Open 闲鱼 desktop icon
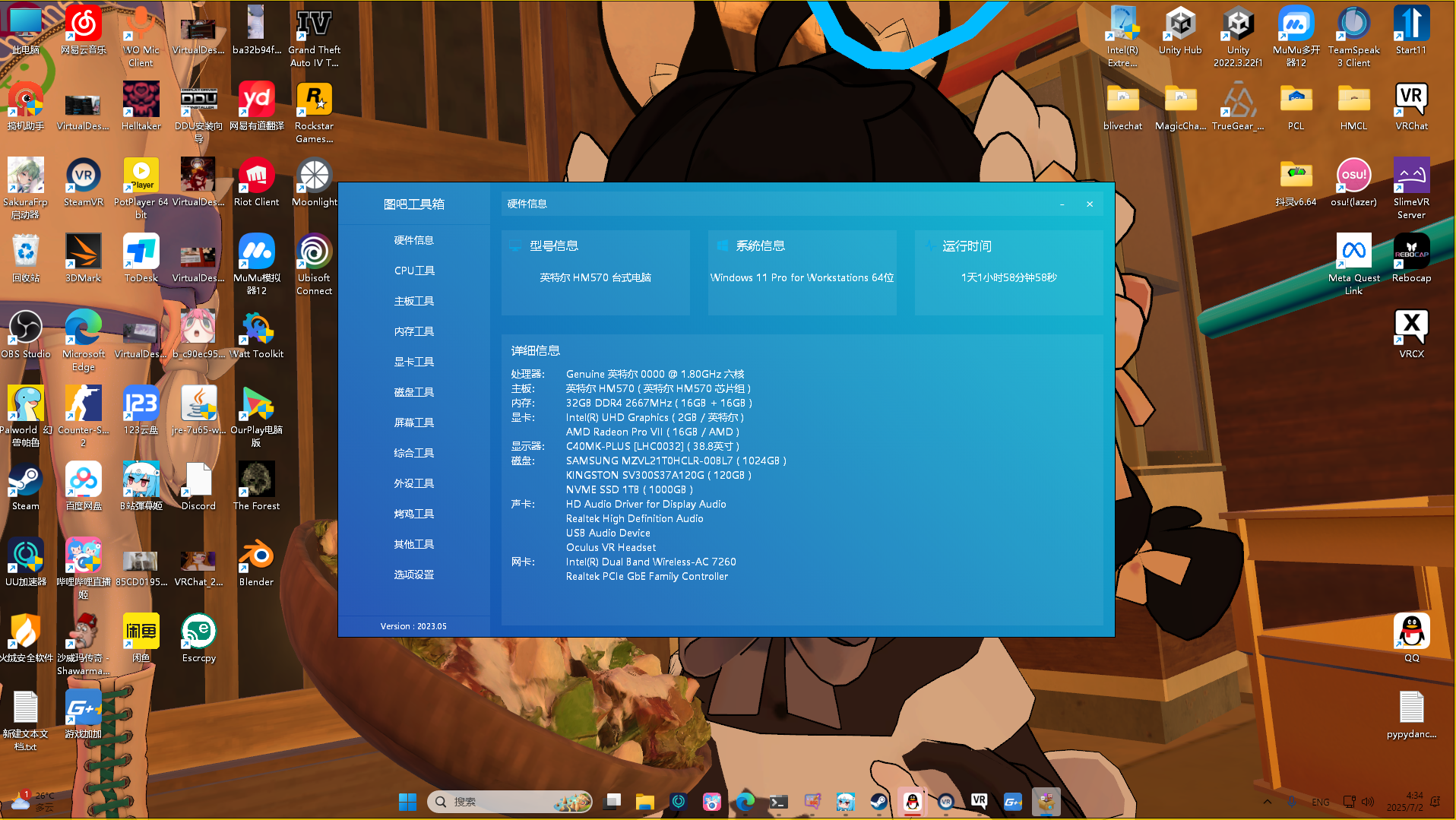 pyautogui.click(x=141, y=638)
